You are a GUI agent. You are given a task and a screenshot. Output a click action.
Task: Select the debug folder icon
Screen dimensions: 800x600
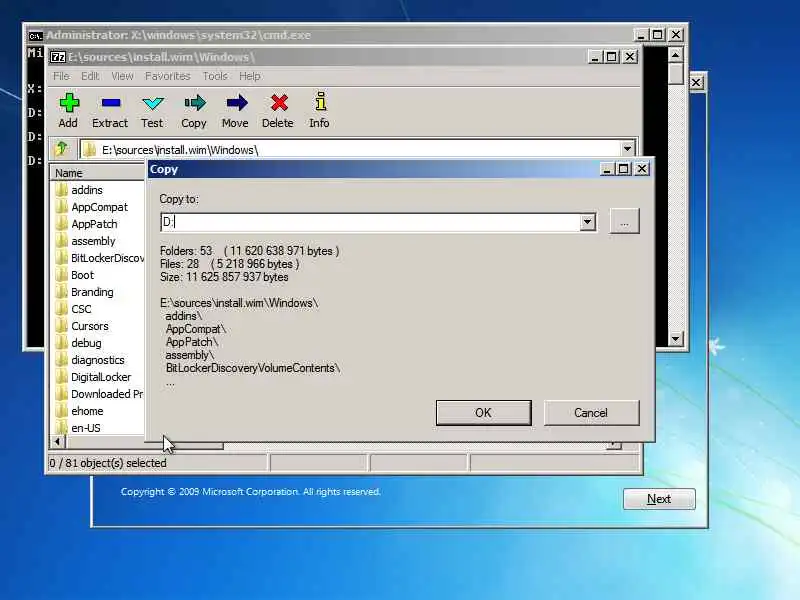click(x=61, y=343)
